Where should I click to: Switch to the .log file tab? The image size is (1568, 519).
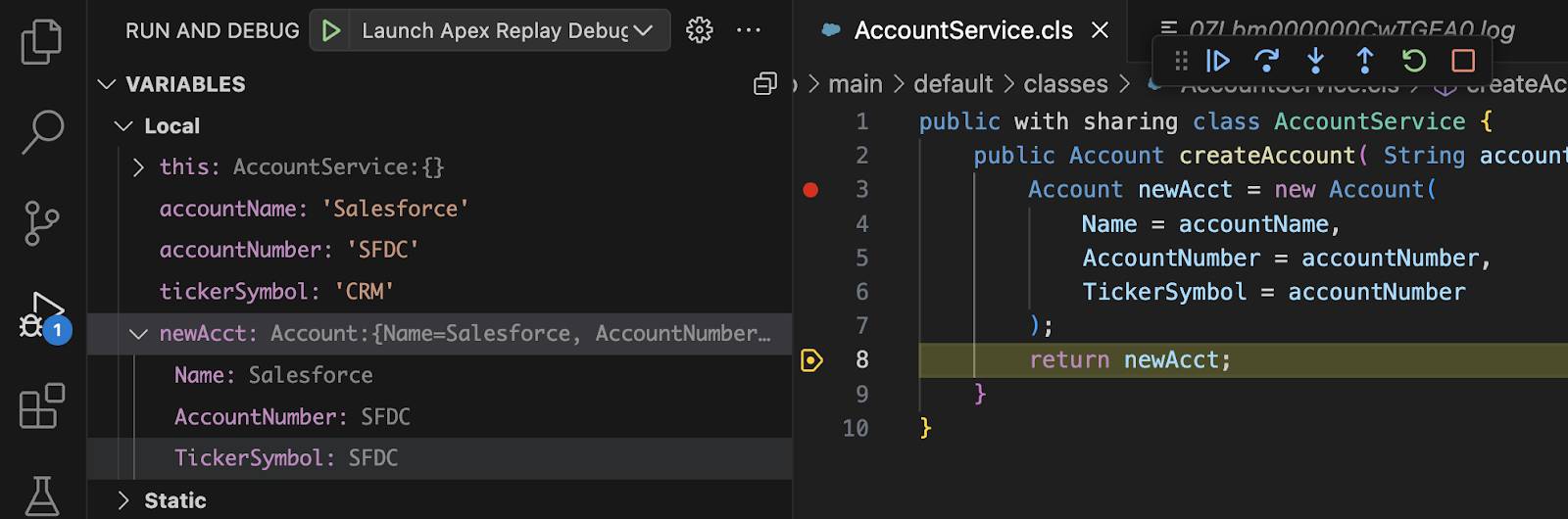[1351, 30]
